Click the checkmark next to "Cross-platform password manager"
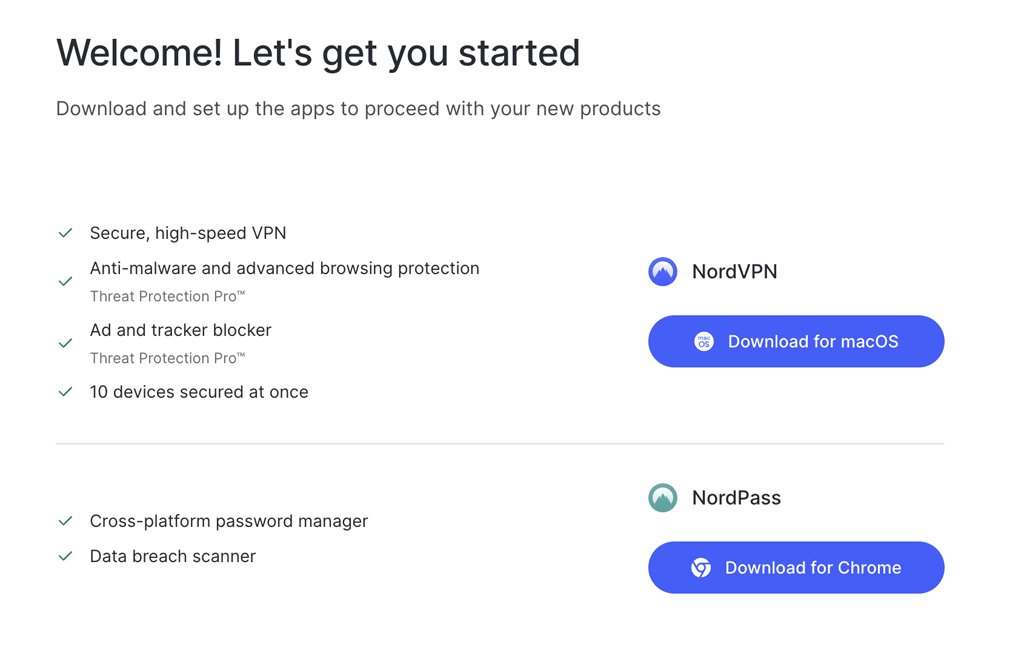Viewport: 1024px width, 650px height. [x=65, y=521]
